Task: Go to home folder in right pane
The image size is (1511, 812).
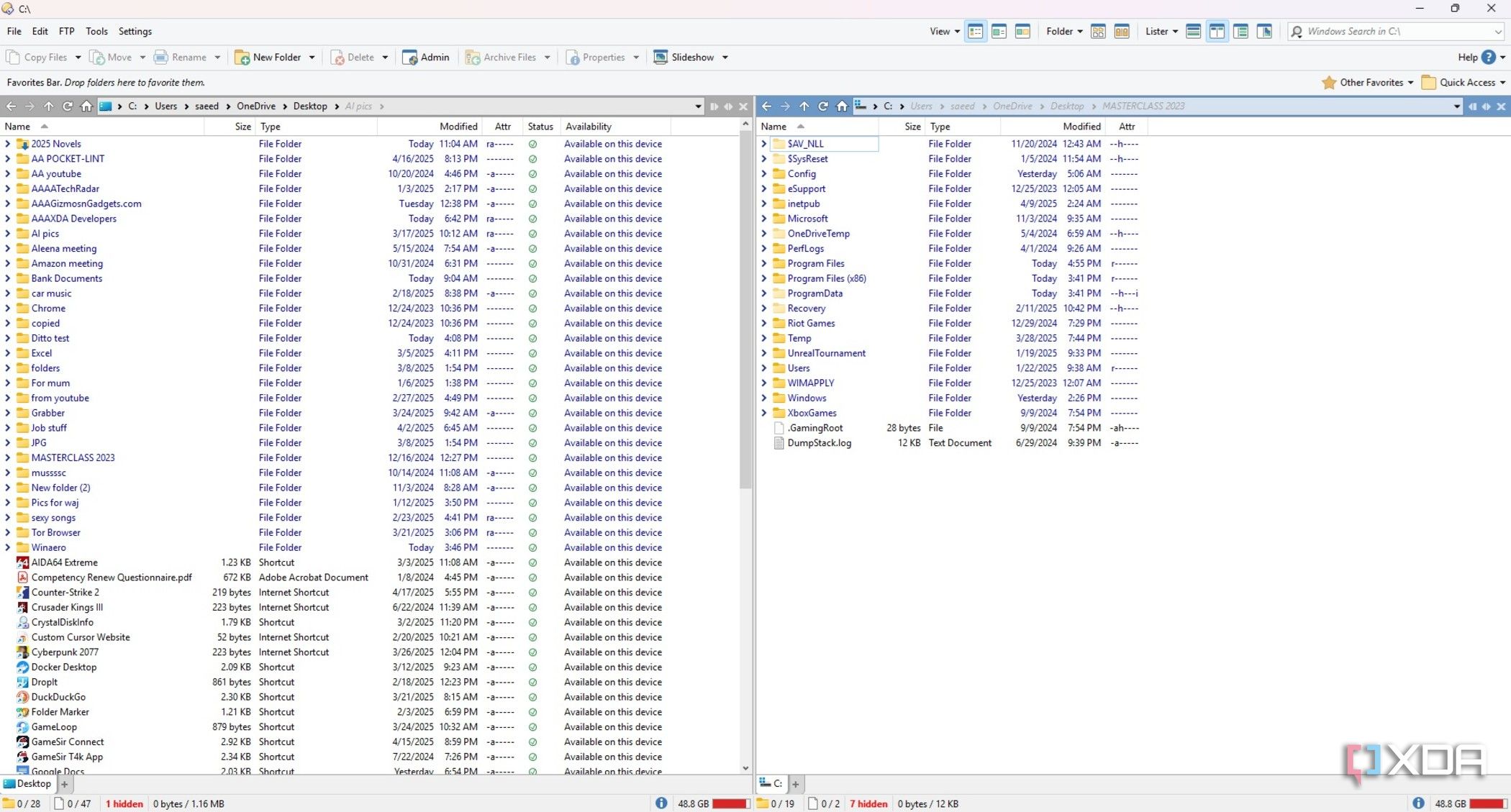Action: point(841,106)
